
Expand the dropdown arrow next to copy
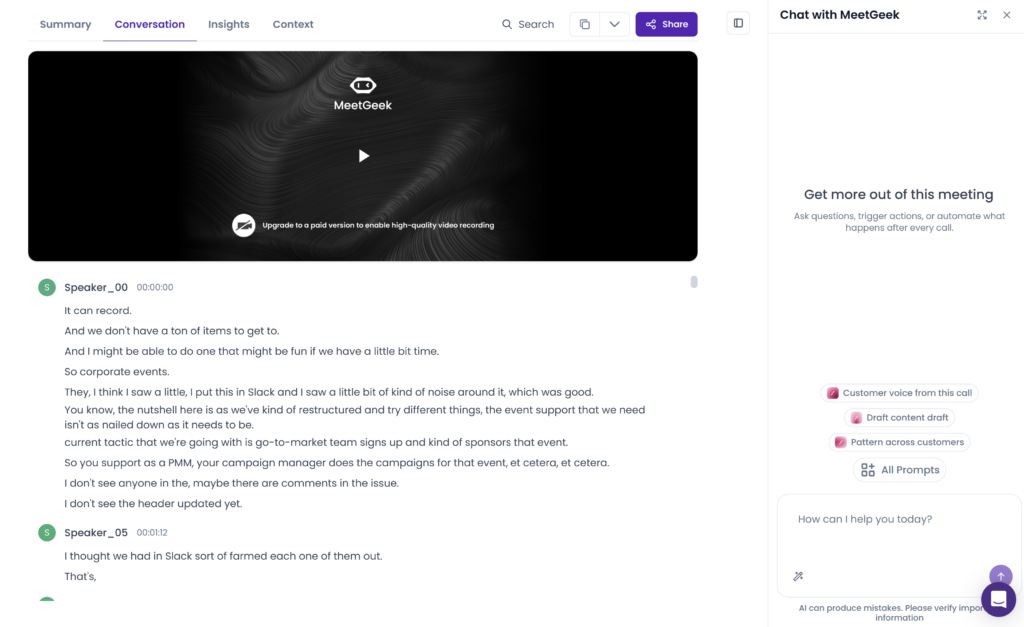pyautogui.click(x=615, y=24)
